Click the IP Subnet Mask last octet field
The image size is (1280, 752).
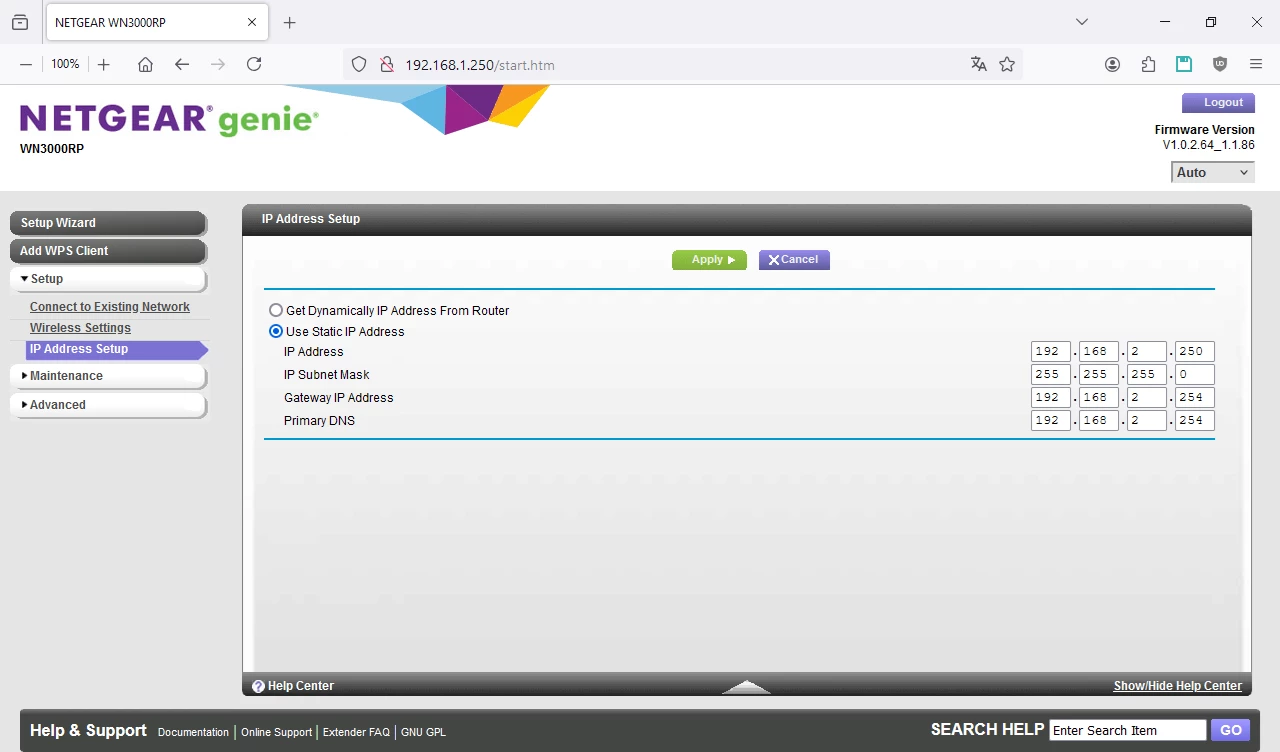pos(1195,375)
